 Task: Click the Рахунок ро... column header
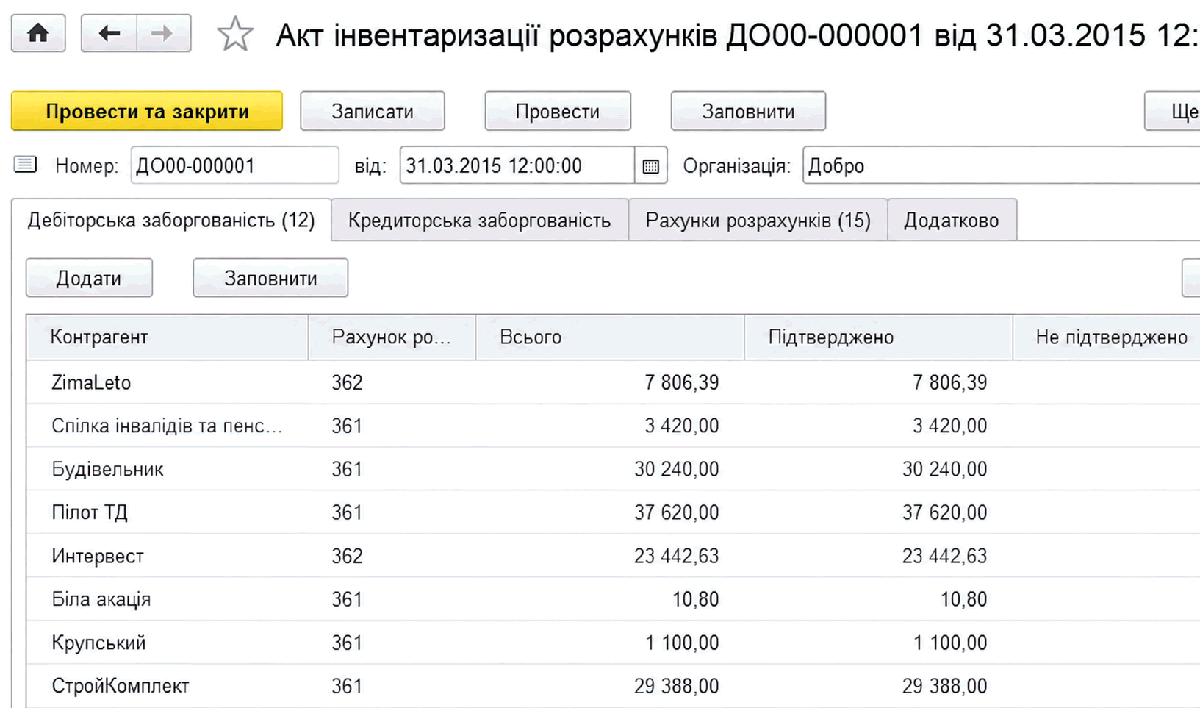(x=391, y=337)
